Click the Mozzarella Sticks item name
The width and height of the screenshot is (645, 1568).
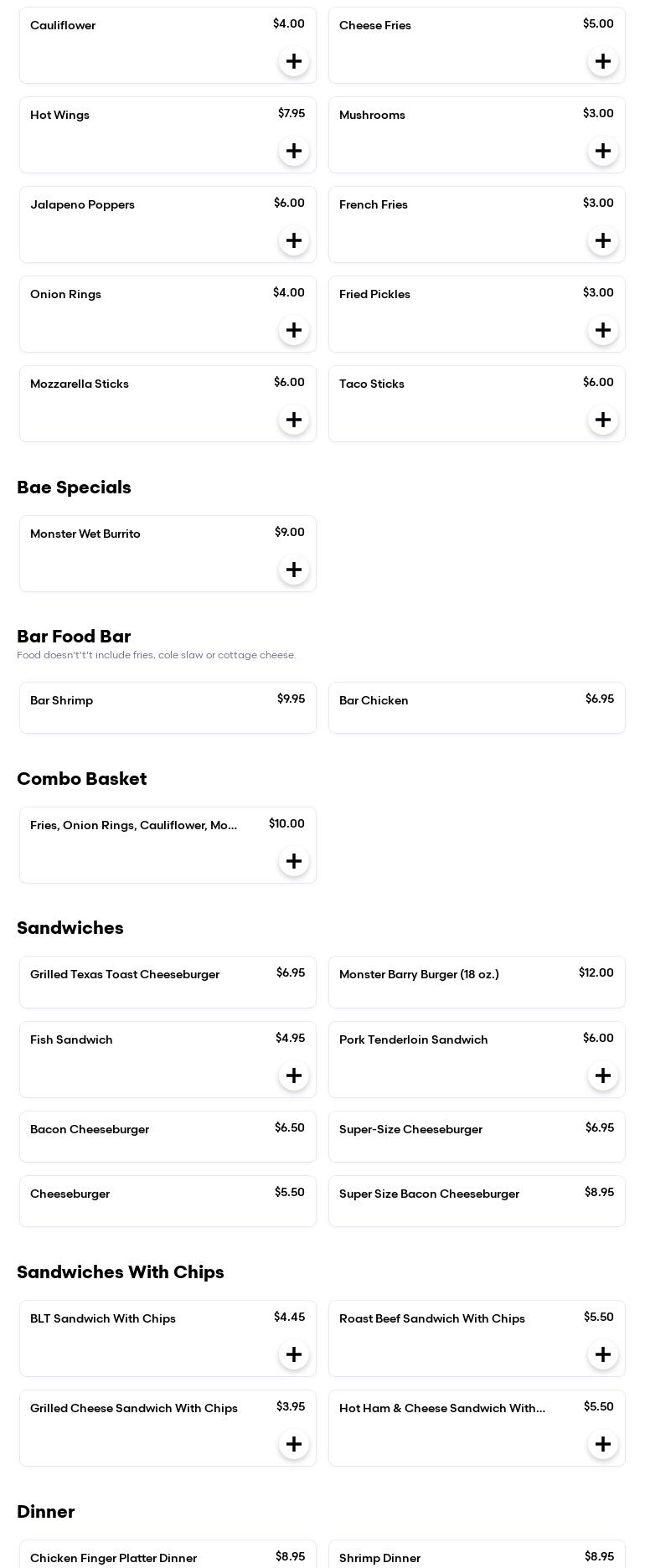click(80, 384)
